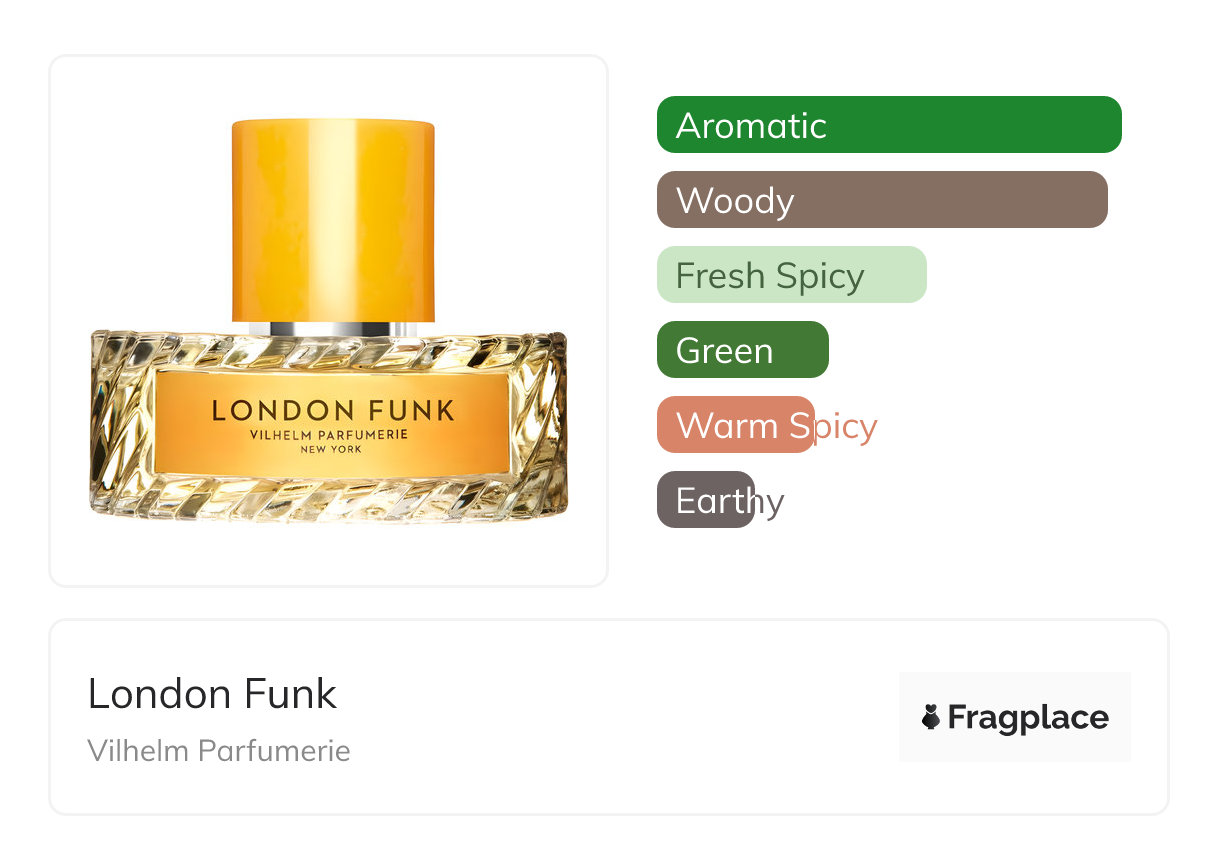Click the Woody label text
The height and width of the screenshot is (864, 1218).
pos(735,200)
